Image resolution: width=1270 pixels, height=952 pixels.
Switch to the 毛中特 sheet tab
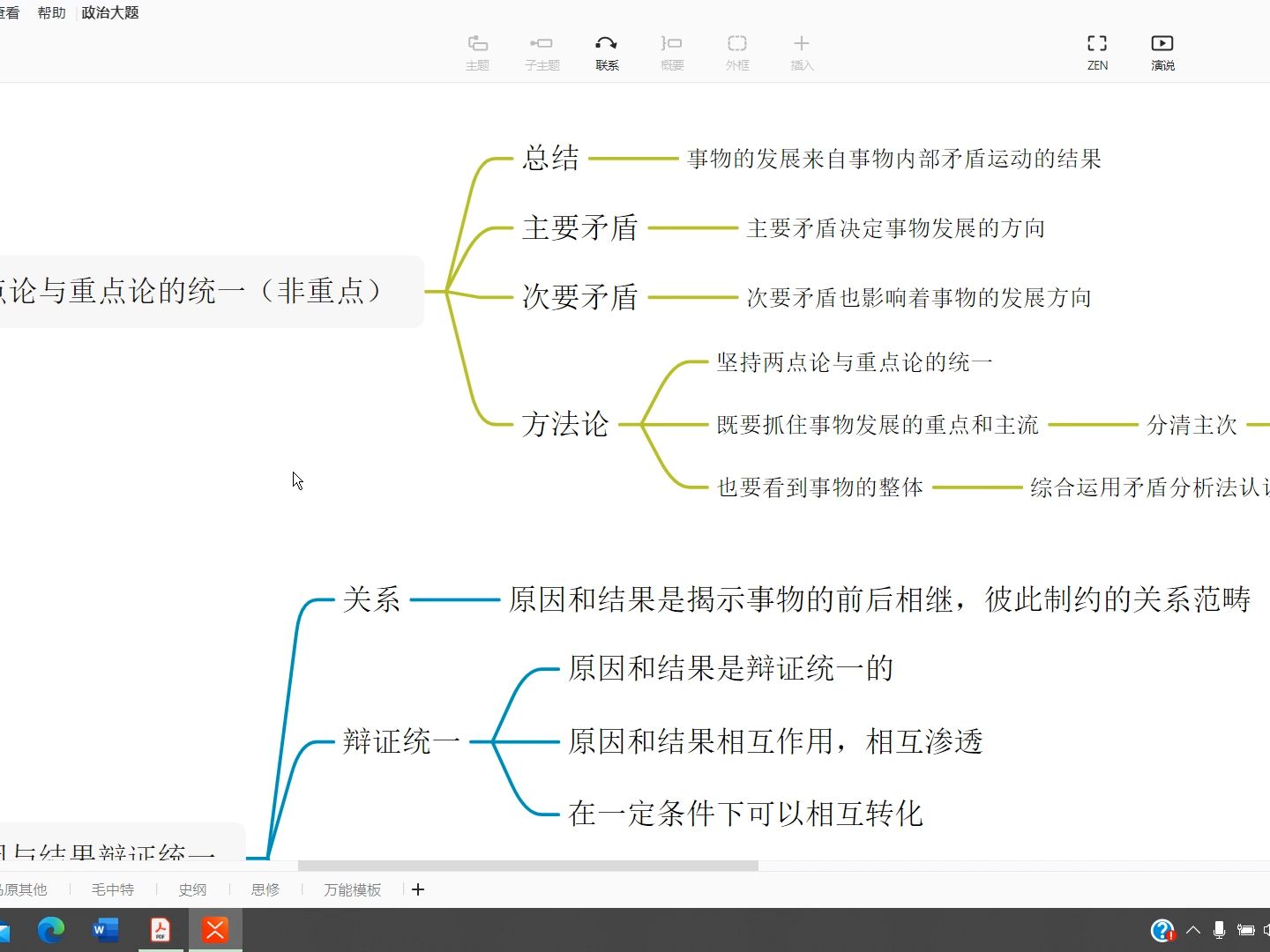(113, 889)
